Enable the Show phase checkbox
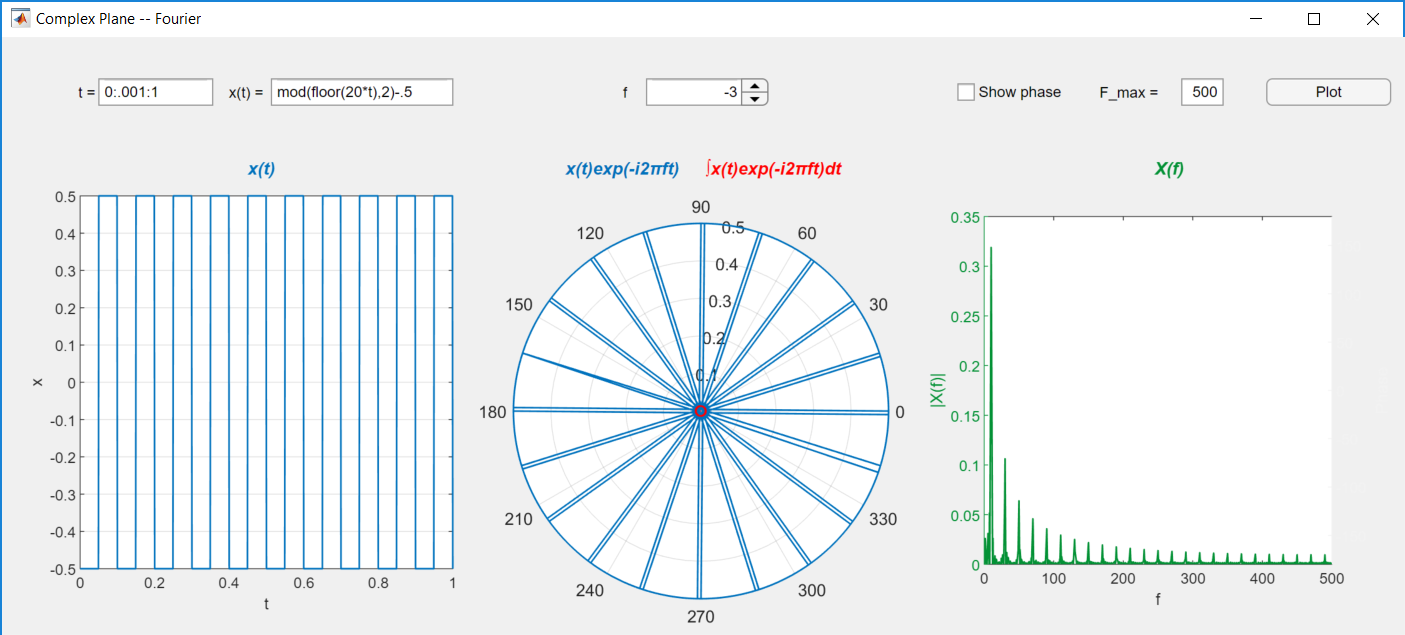Viewport: 1405px width, 635px height. pyautogui.click(x=966, y=92)
